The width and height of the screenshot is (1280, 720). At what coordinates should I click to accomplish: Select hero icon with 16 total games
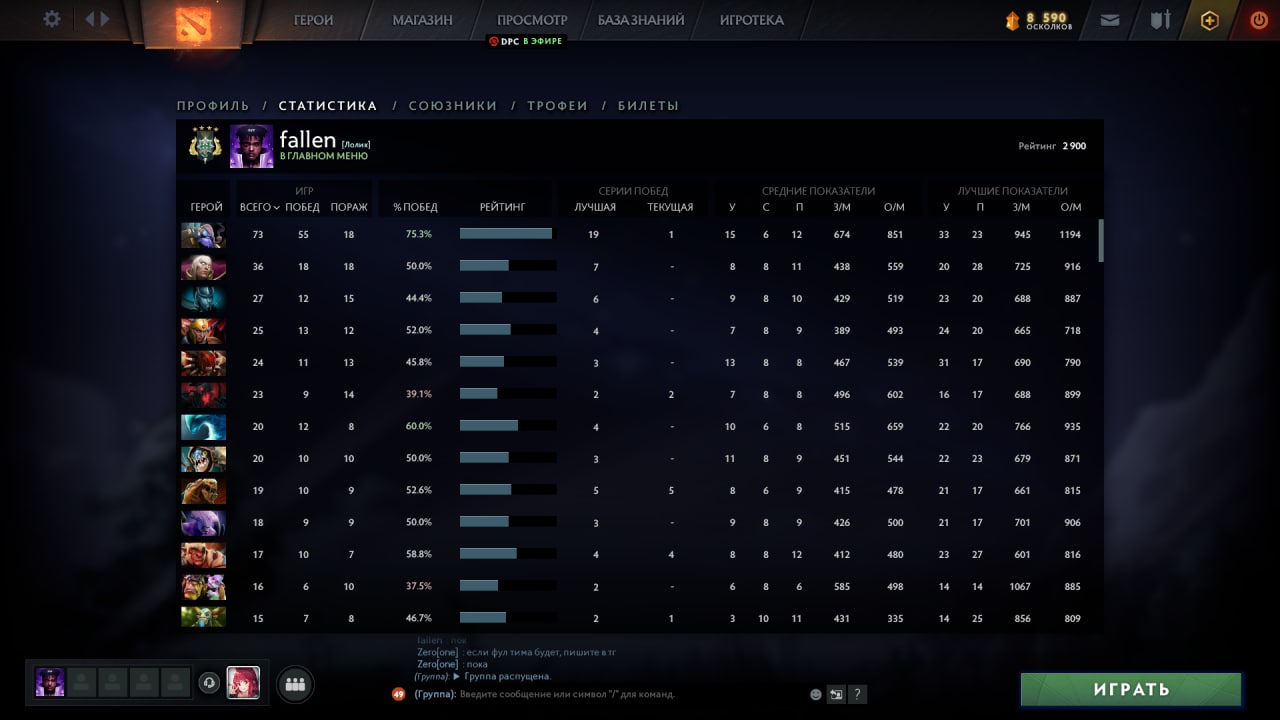[203, 587]
